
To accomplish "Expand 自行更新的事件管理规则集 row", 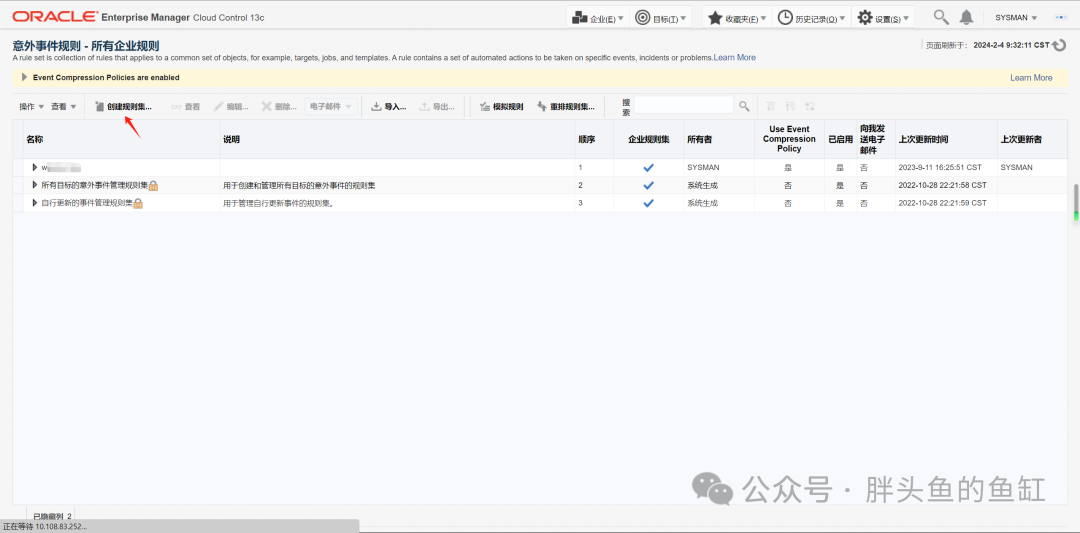I will (34, 203).
